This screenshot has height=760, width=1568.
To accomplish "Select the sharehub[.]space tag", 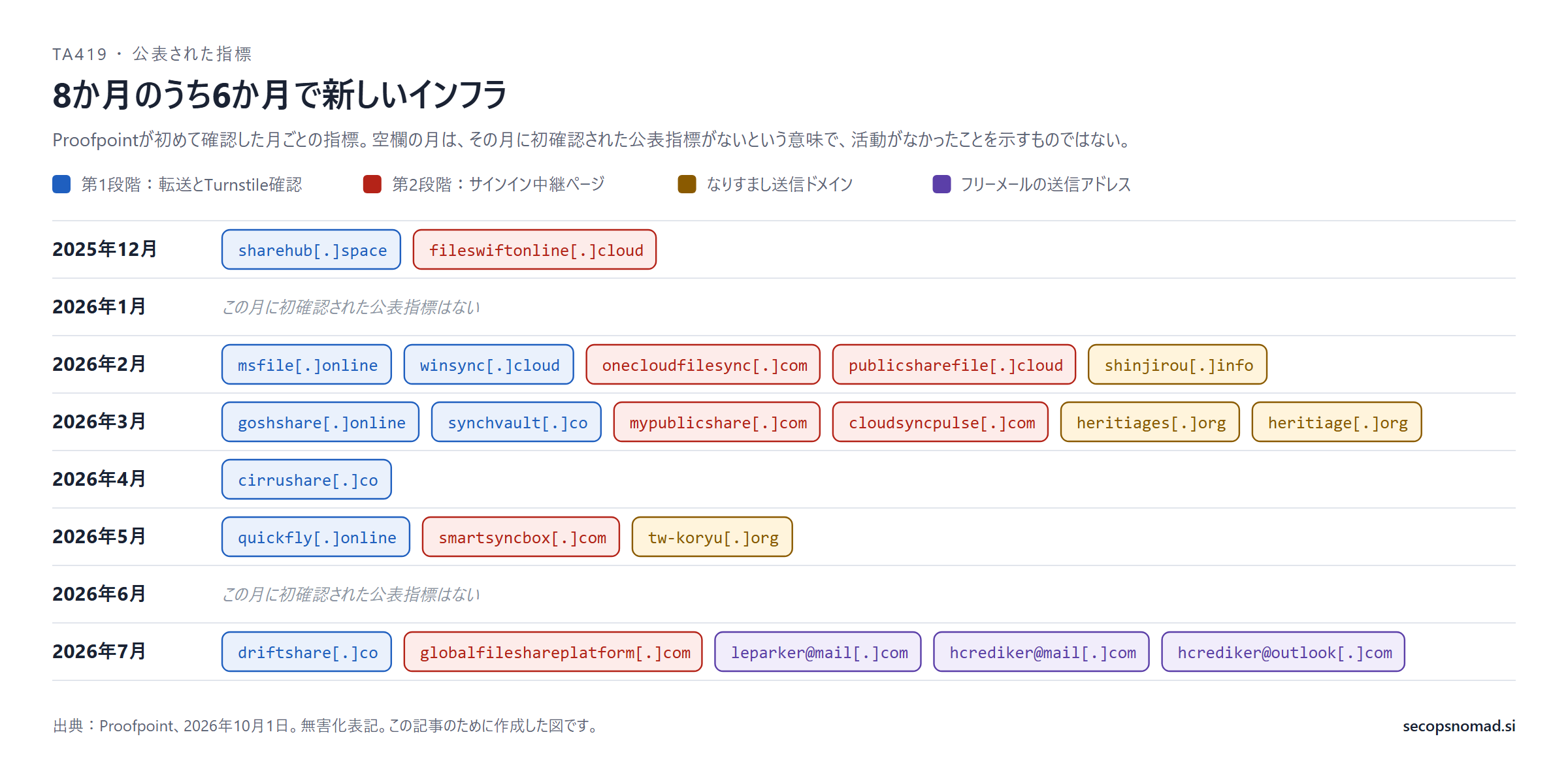I will tap(312, 249).
